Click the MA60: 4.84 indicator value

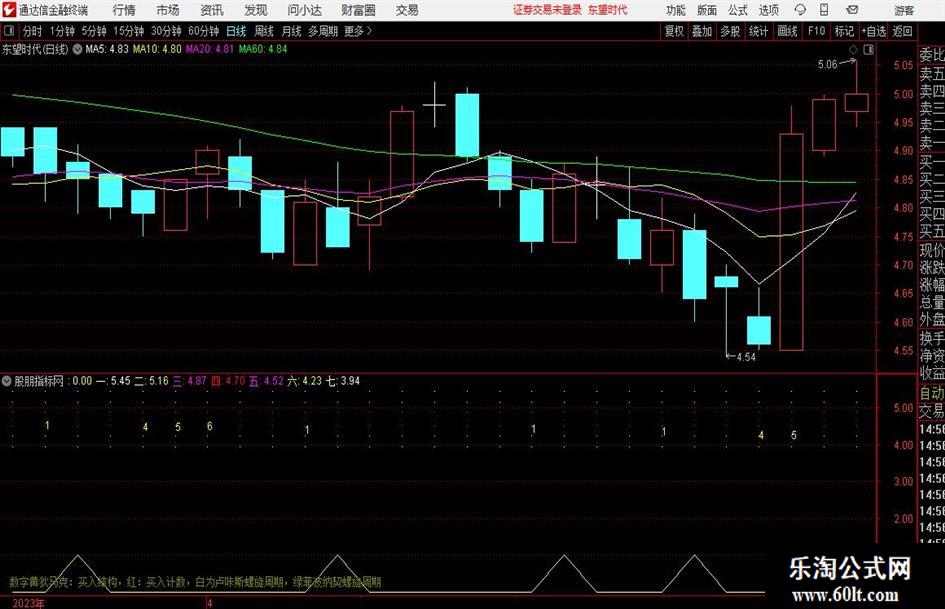click(x=263, y=49)
